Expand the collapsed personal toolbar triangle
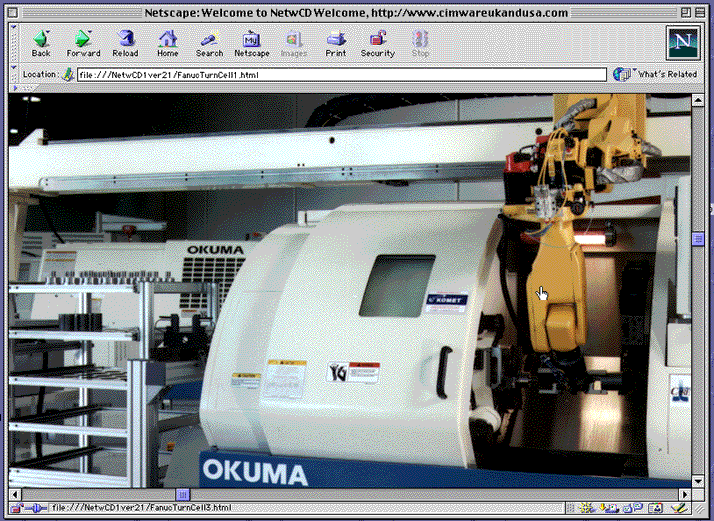Image resolution: width=714 pixels, height=521 pixels. tap(15, 88)
